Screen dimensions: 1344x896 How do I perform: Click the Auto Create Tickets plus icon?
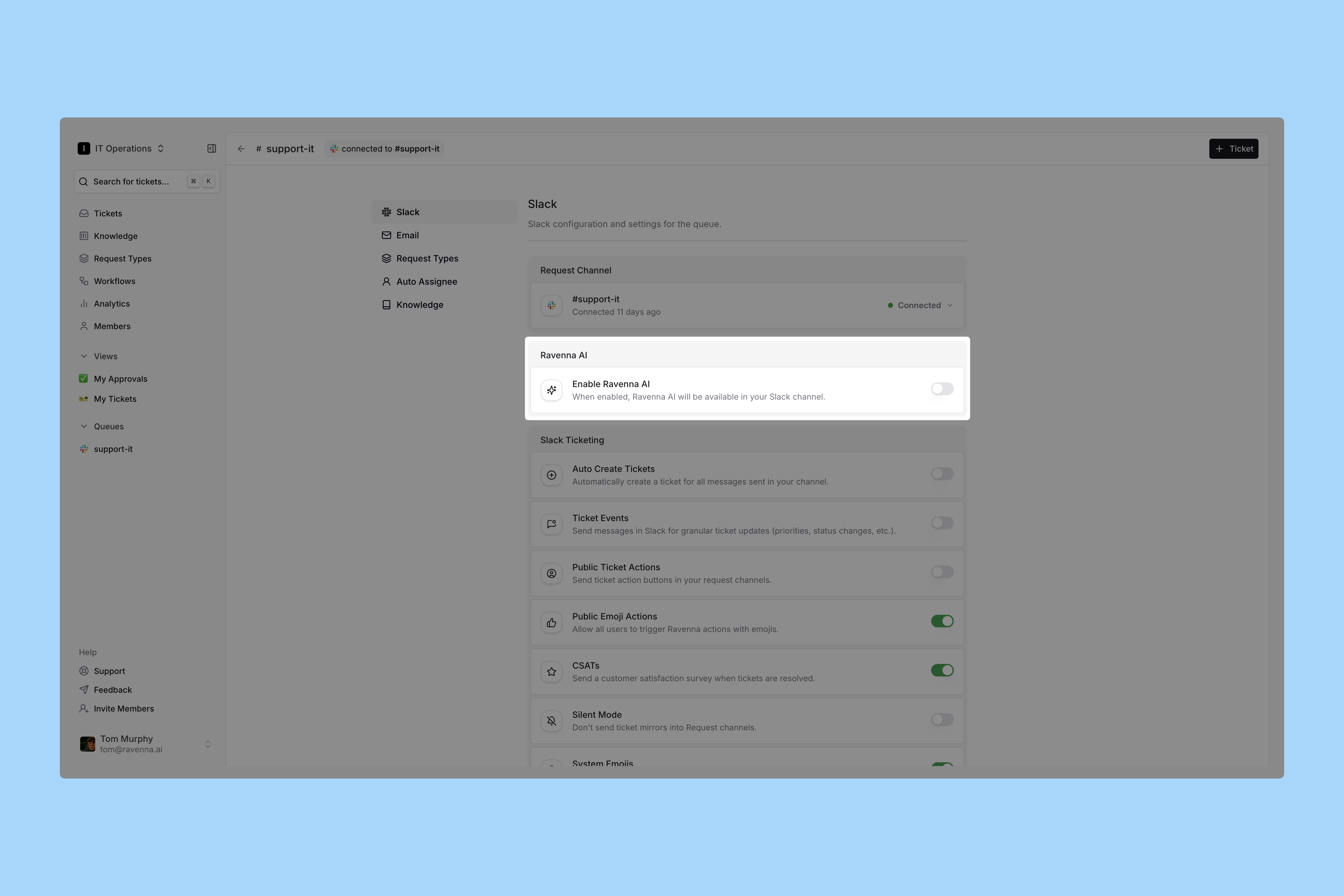tap(552, 475)
